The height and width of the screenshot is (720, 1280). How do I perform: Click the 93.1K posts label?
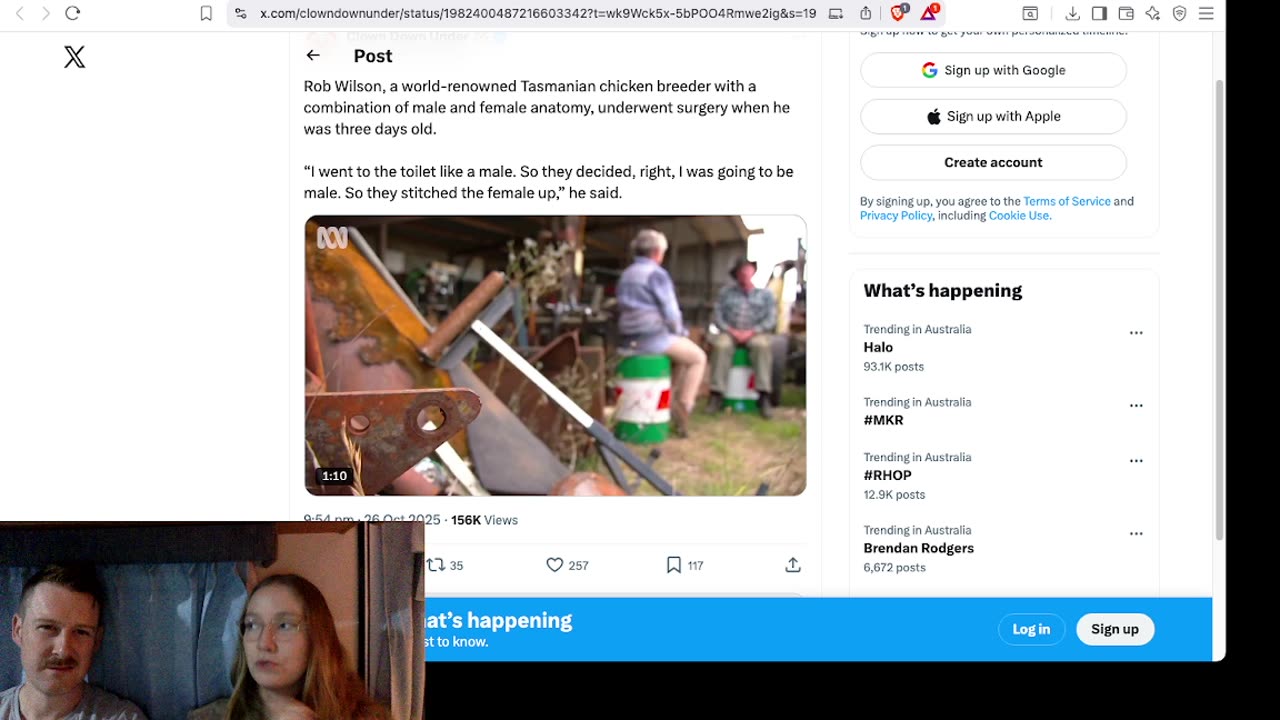pos(894,366)
